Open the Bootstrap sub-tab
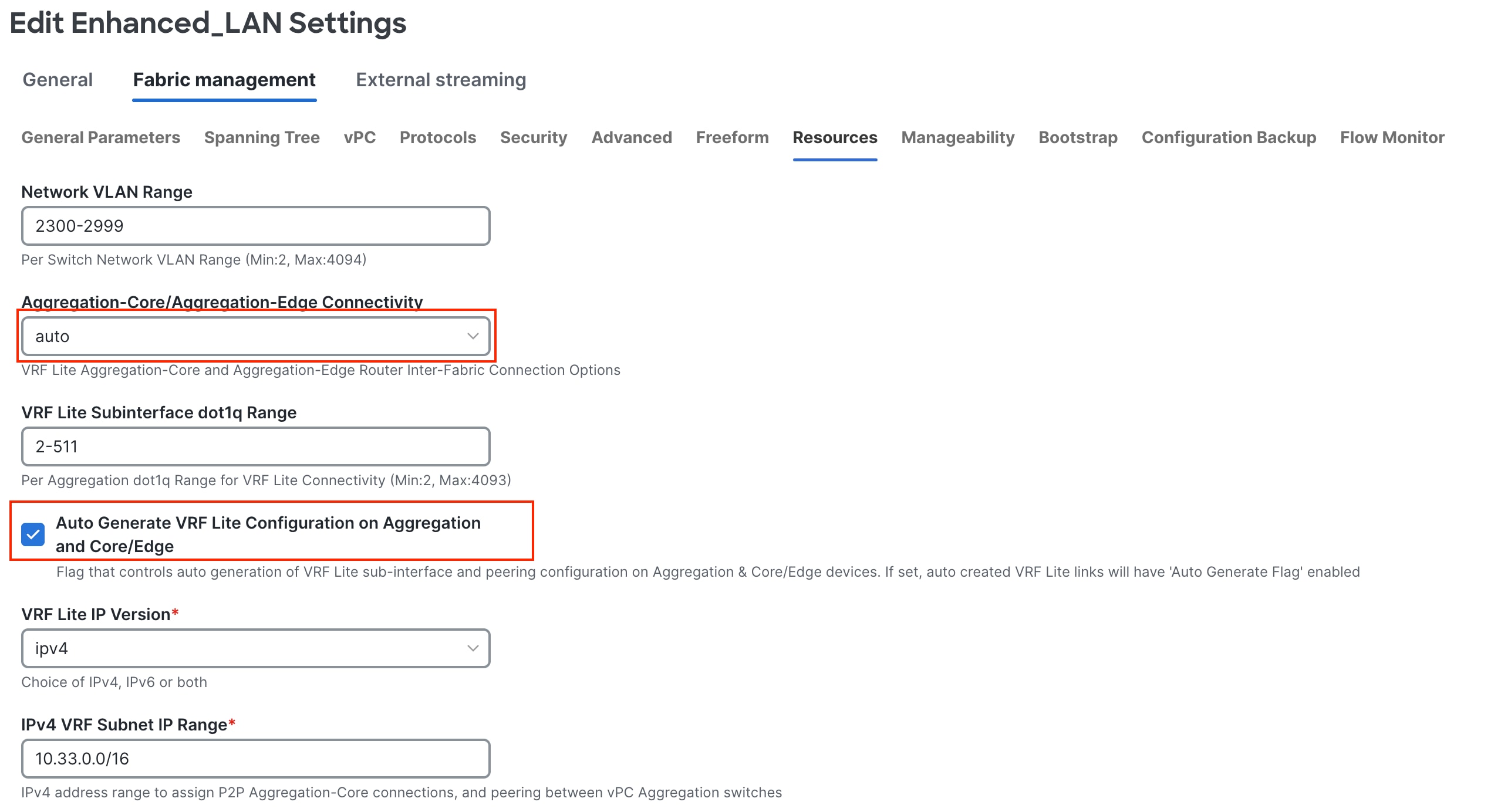 pos(1078,137)
